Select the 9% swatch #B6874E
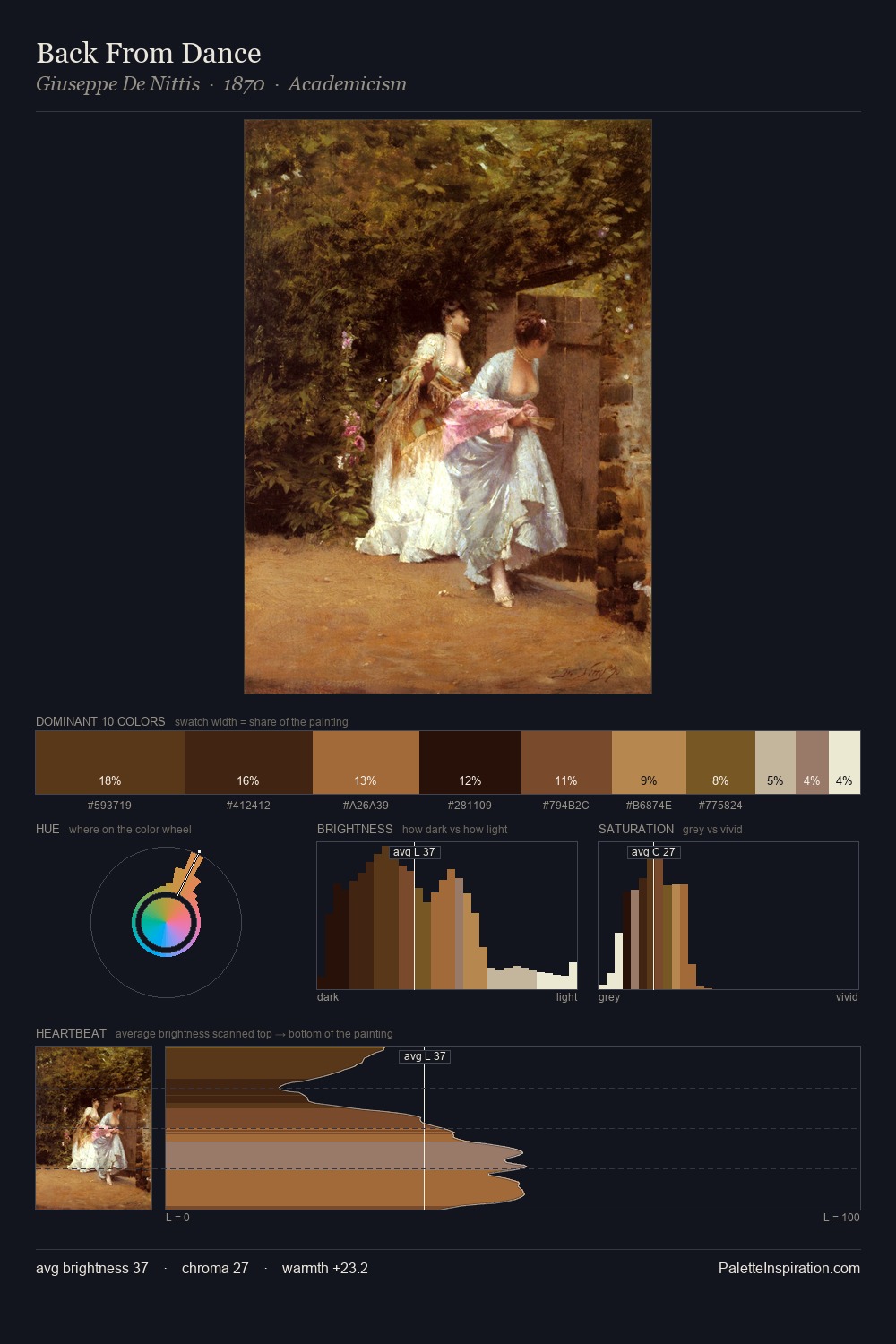 (649, 762)
